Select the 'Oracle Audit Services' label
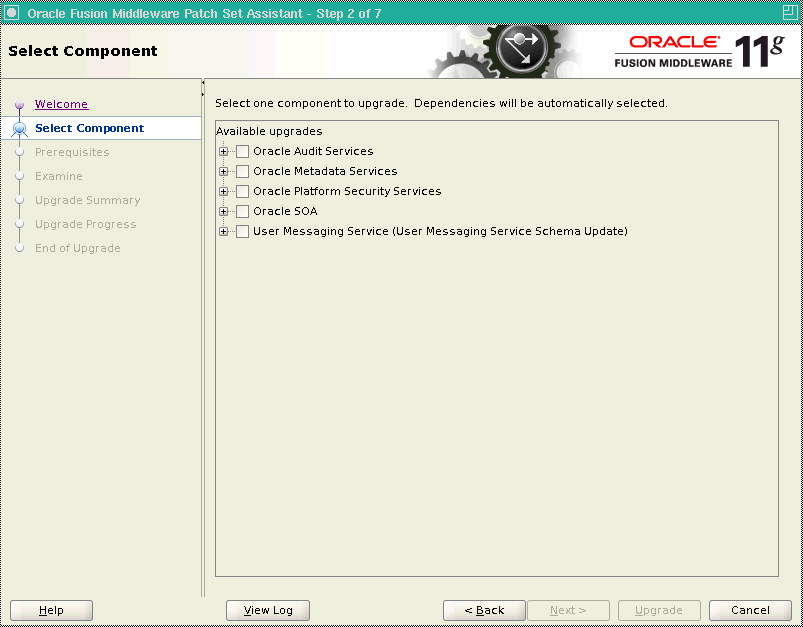This screenshot has width=803, height=627. click(313, 151)
